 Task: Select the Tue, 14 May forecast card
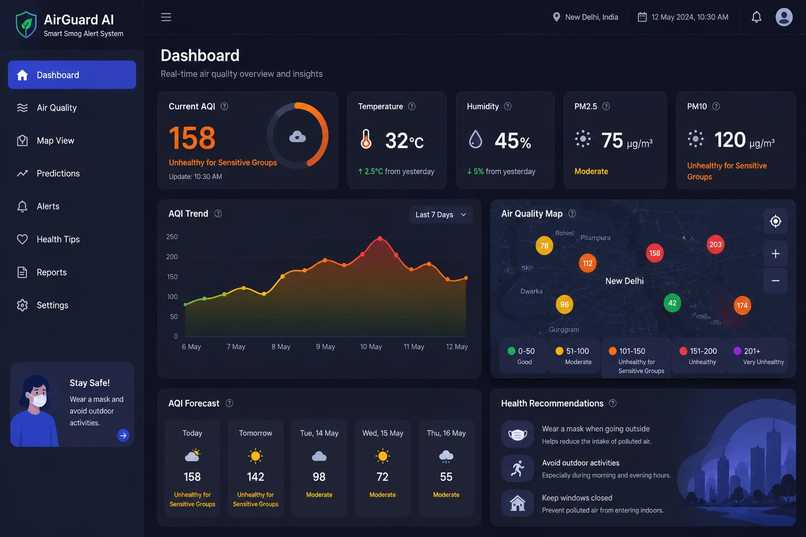(319, 468)
